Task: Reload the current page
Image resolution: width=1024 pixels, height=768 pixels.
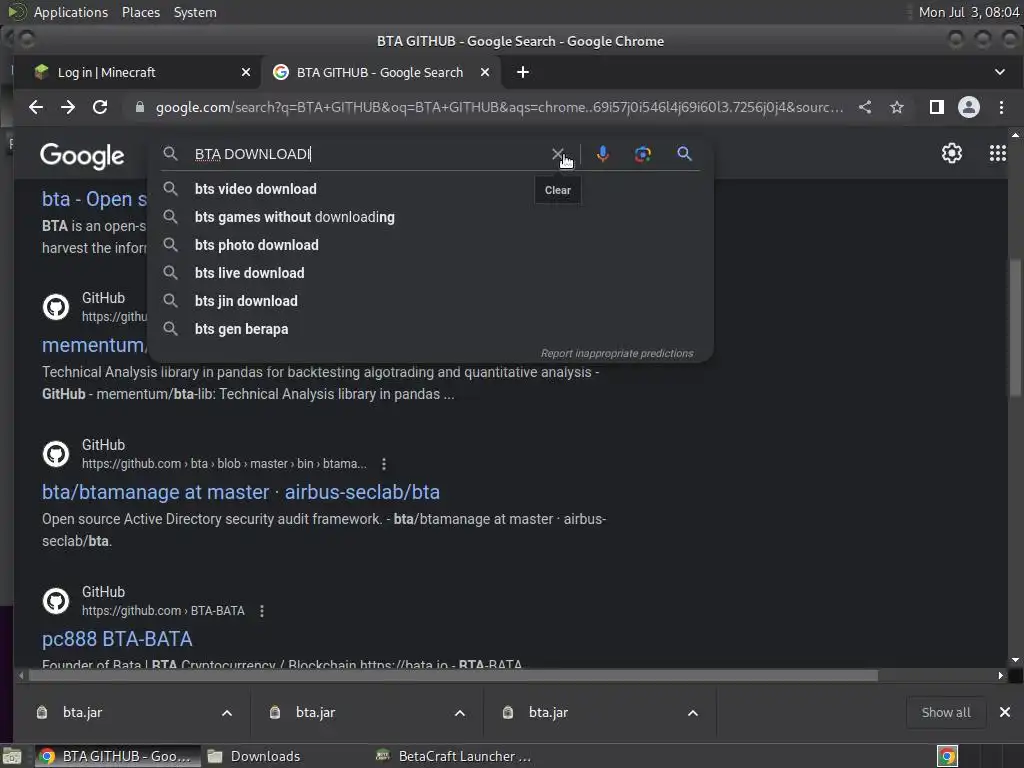Action: [100, 107]
